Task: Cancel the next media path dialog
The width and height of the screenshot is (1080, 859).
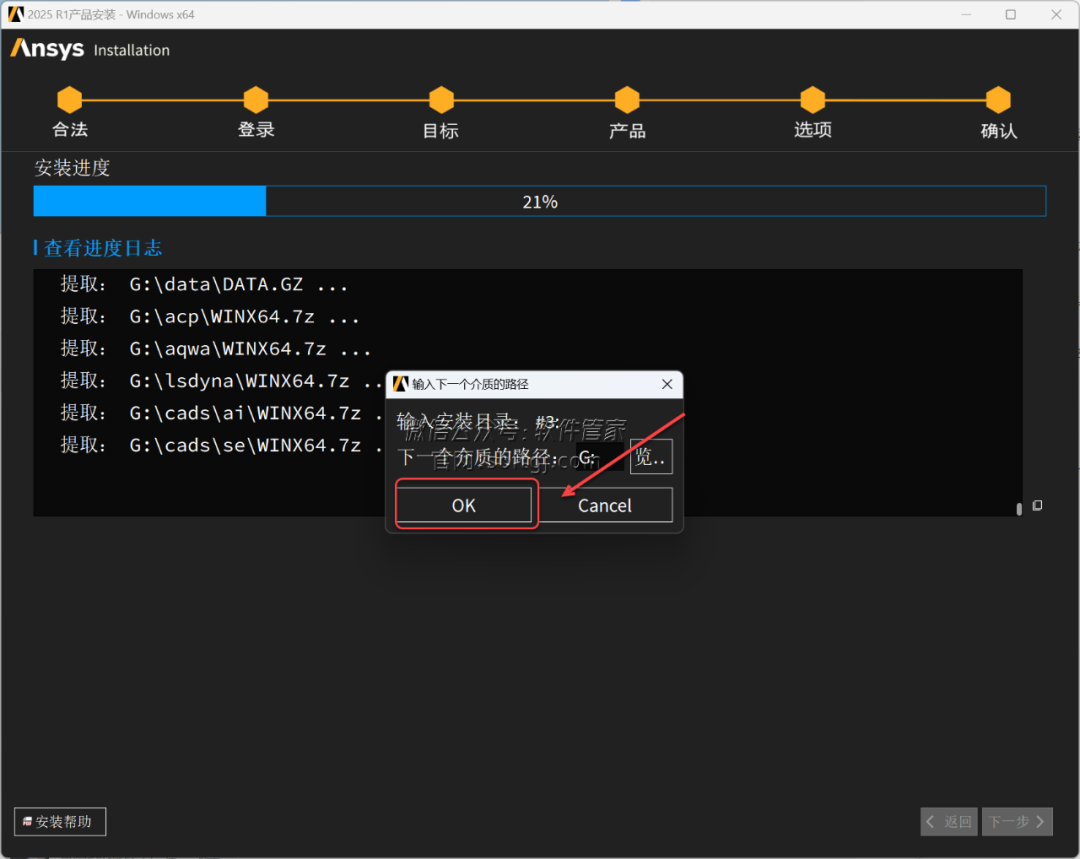Action: pos(605,505)
